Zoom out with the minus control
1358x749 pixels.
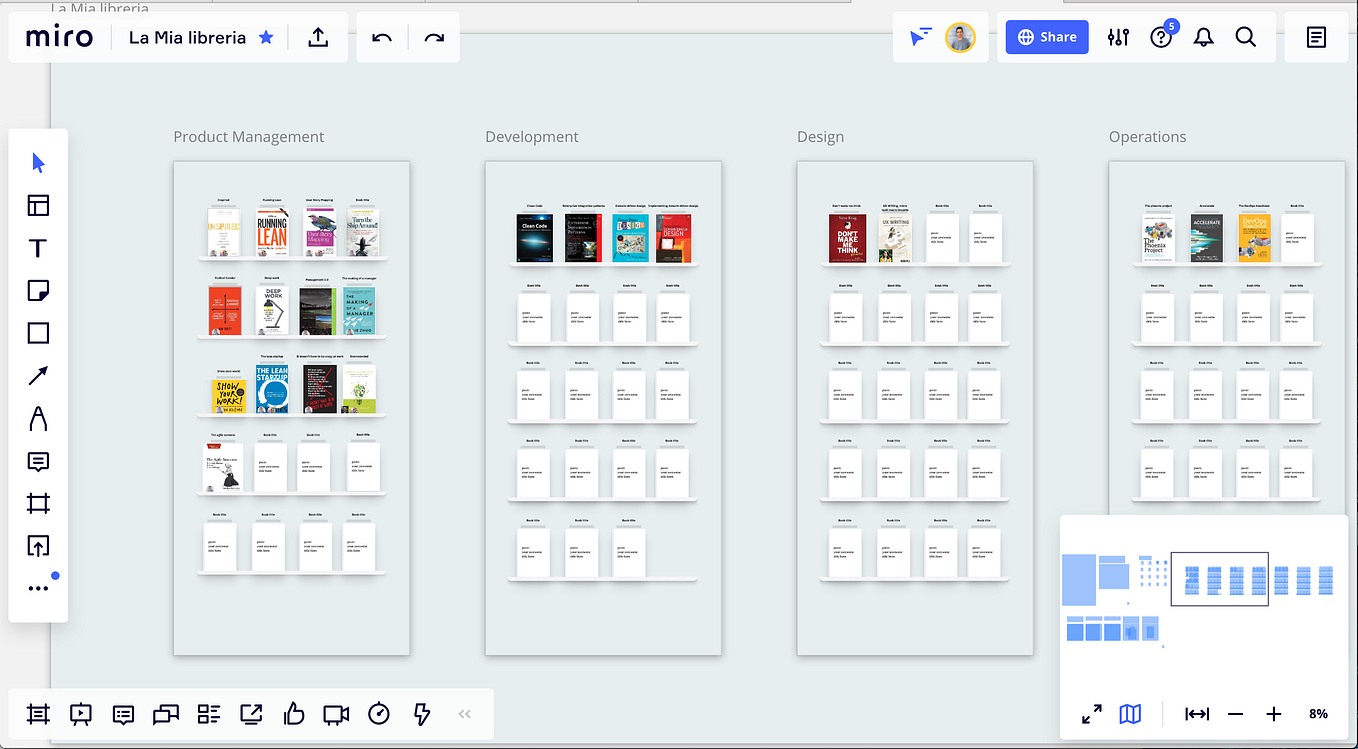[x=1235, y=714]
